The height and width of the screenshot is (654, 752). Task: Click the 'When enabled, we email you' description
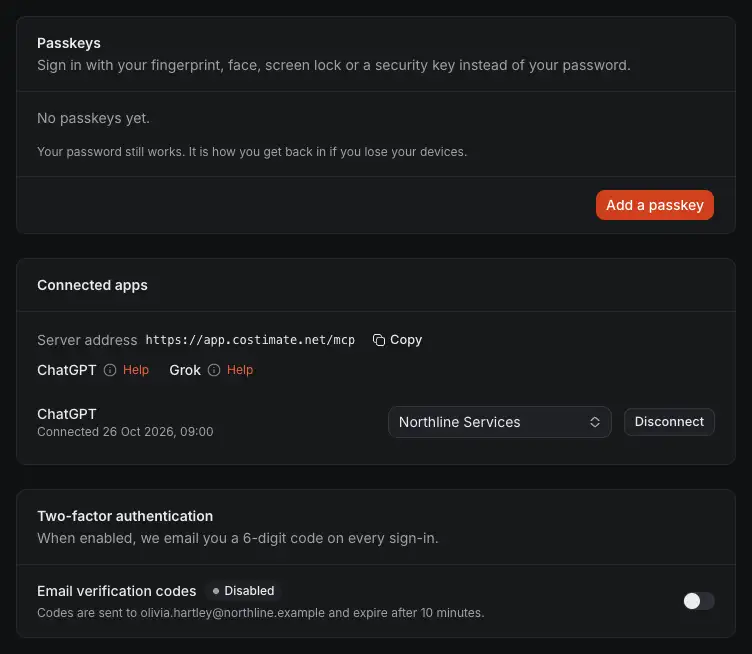point(238,538)
